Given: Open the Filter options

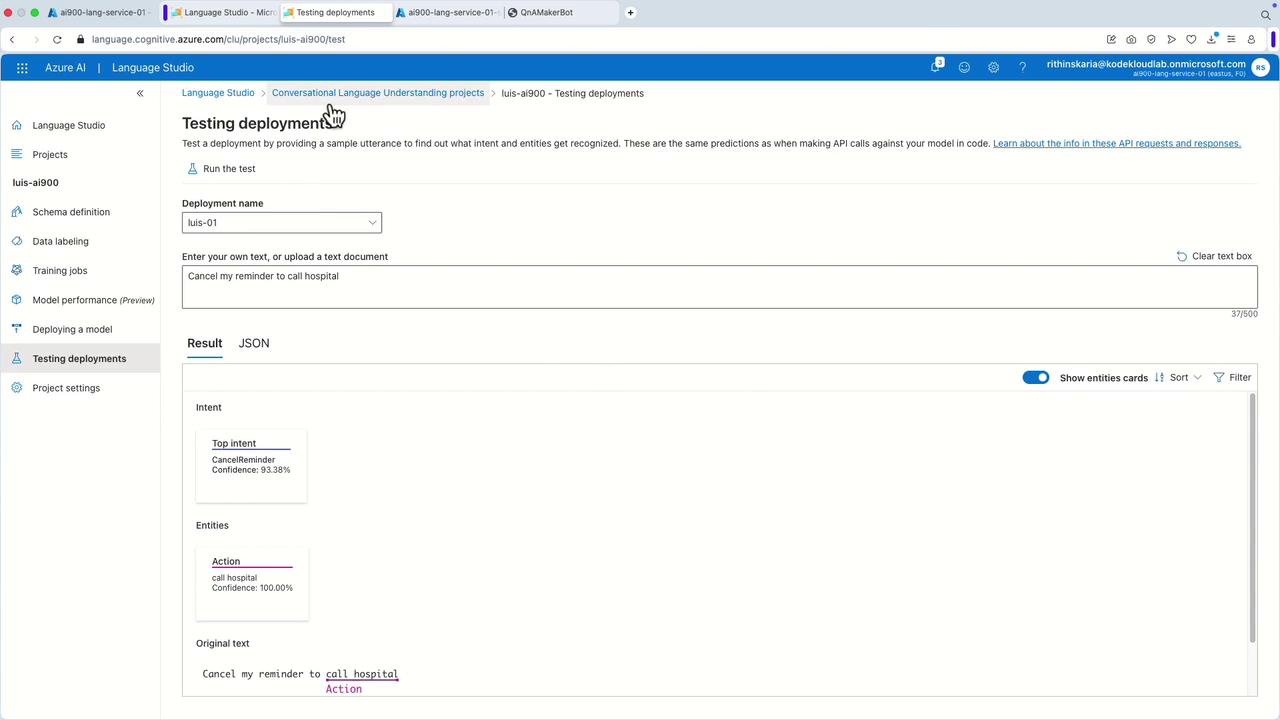Looking at the screenshot, I should 1232,378.
